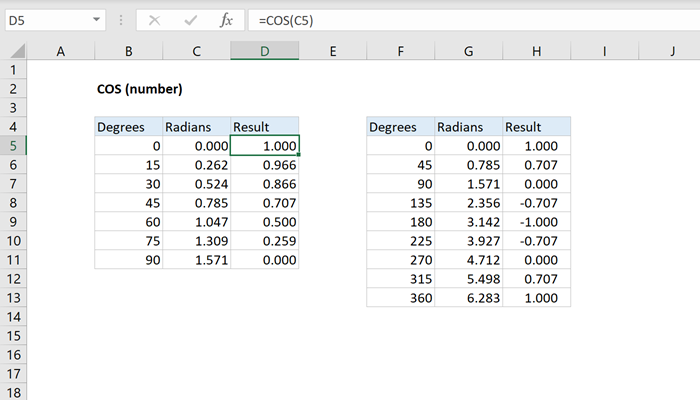Select cell D5 with value 1.000
This screenshot has width=700, height=400.
click(x=264, y=146)
